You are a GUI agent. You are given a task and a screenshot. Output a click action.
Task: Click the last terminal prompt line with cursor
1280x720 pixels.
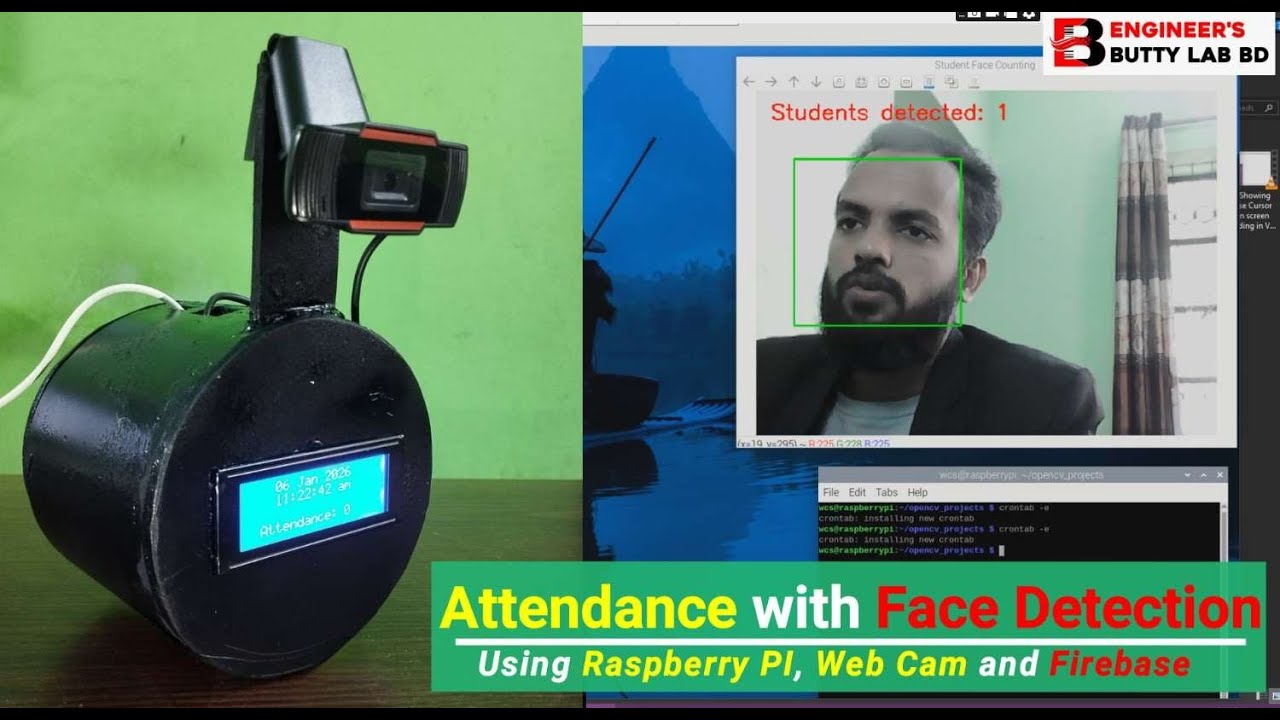[x=910, y=550]
